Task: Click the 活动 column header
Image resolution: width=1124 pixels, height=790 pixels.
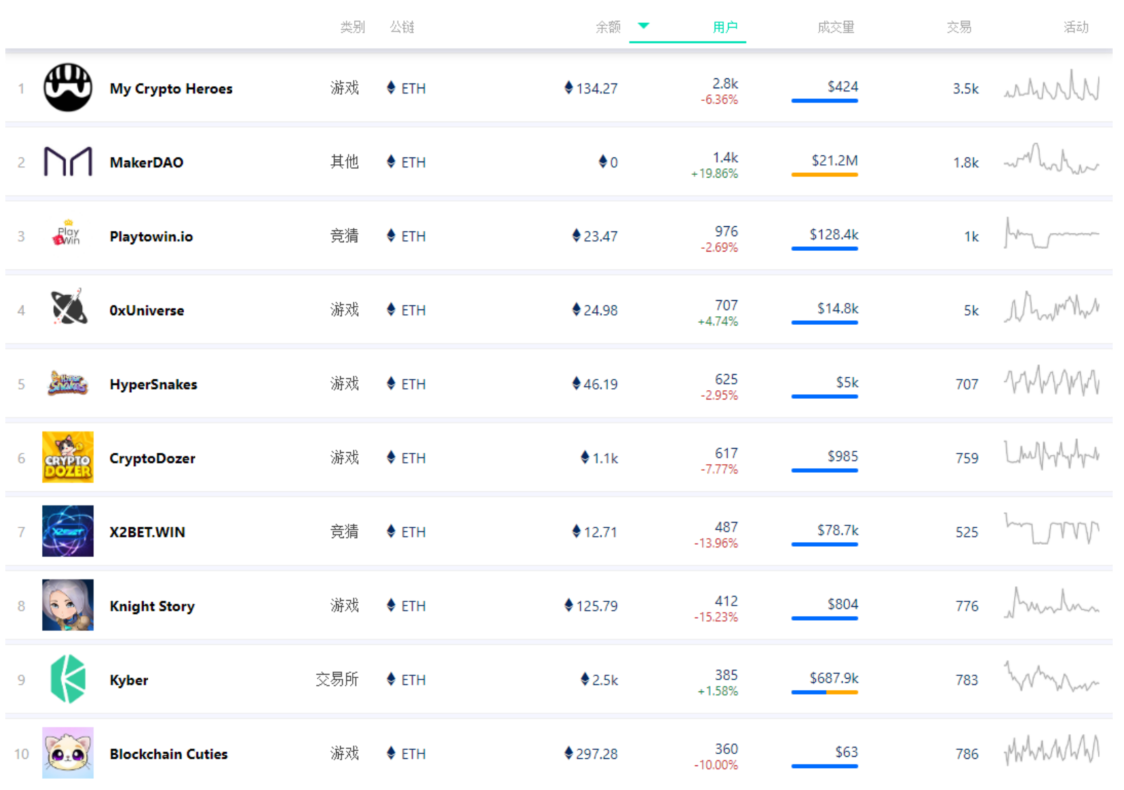Action: click(1076, 27)
